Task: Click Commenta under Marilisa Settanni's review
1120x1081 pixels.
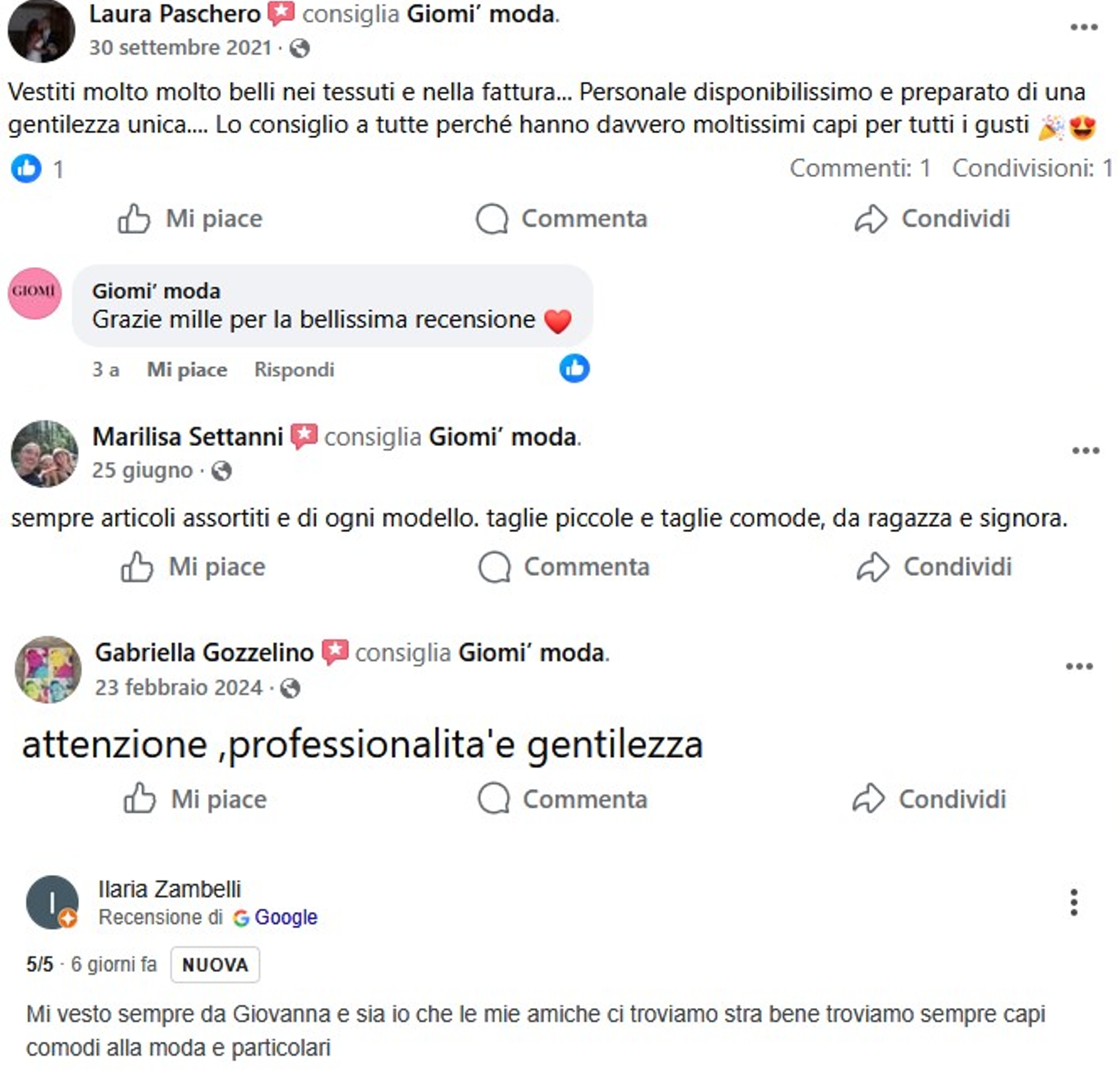Action: pos(564,567)
